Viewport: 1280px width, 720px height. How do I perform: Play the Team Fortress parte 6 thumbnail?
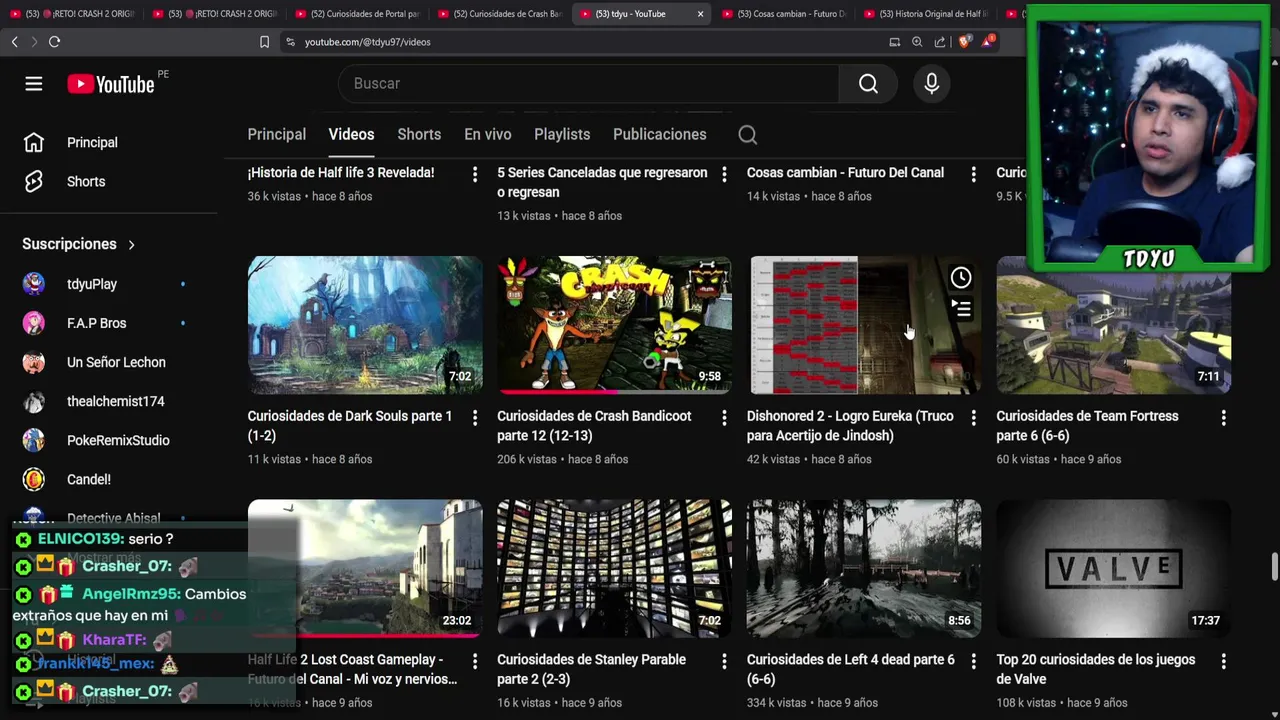click(x=1113, y=325)
